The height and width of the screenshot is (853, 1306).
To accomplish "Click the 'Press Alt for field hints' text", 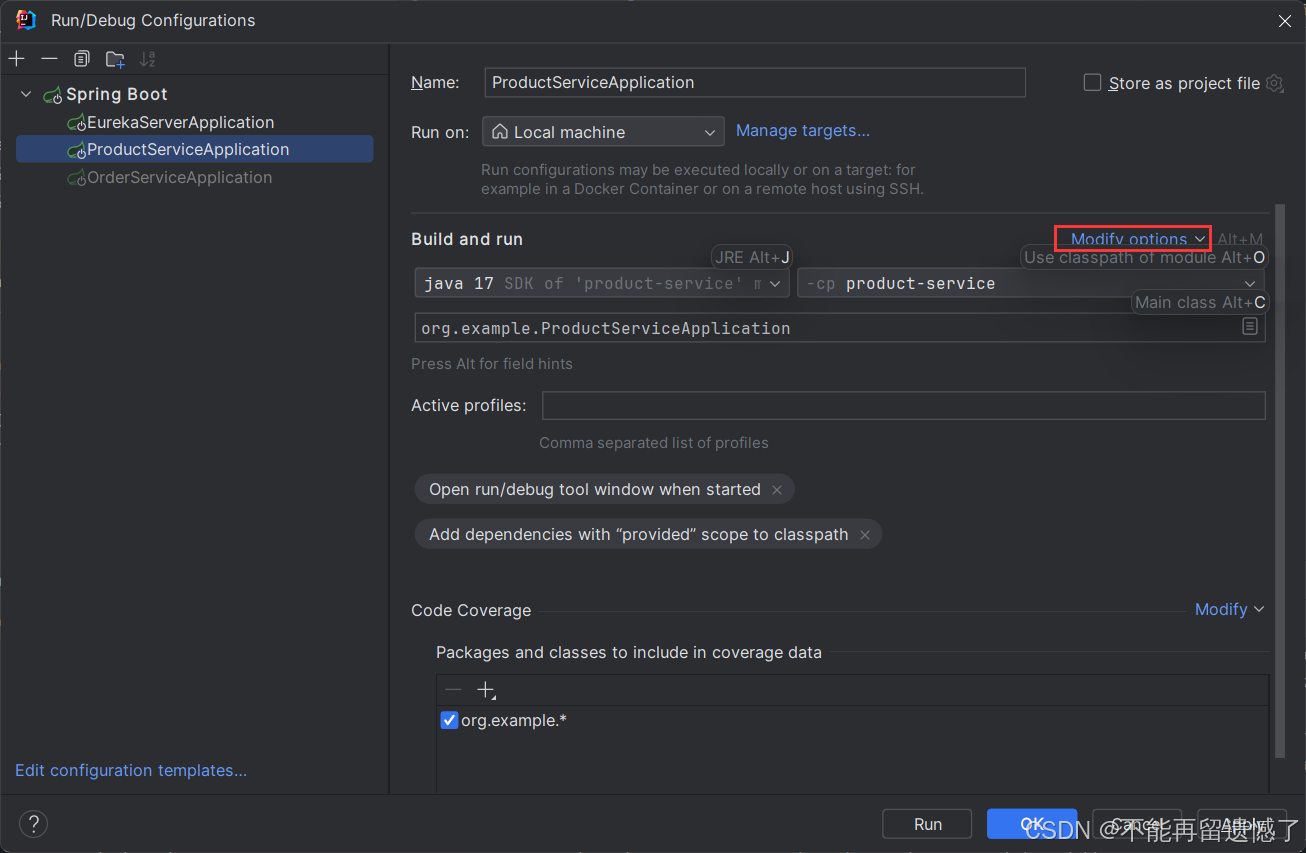I will (492, 364).
